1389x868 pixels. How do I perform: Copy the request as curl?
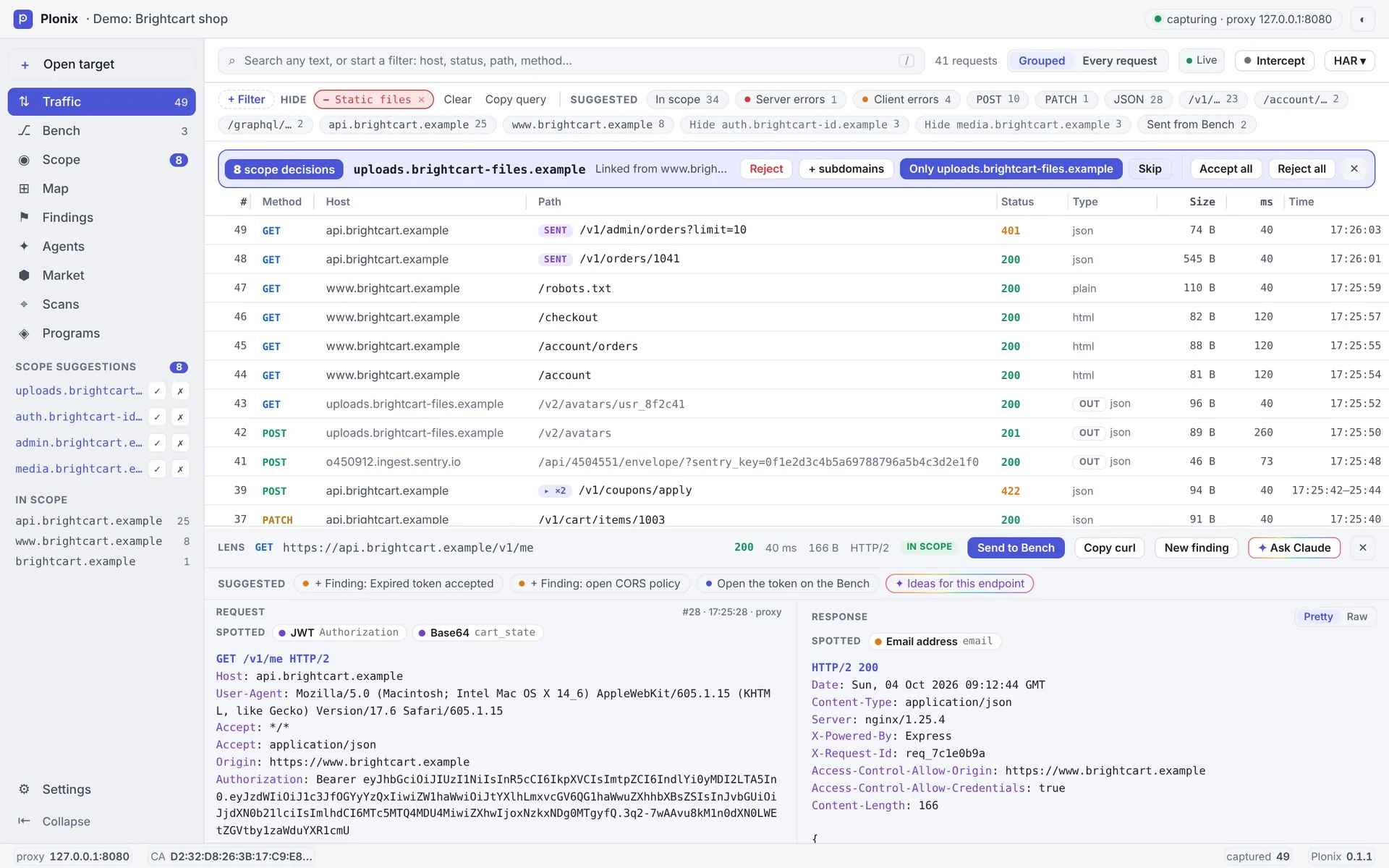1109,548
